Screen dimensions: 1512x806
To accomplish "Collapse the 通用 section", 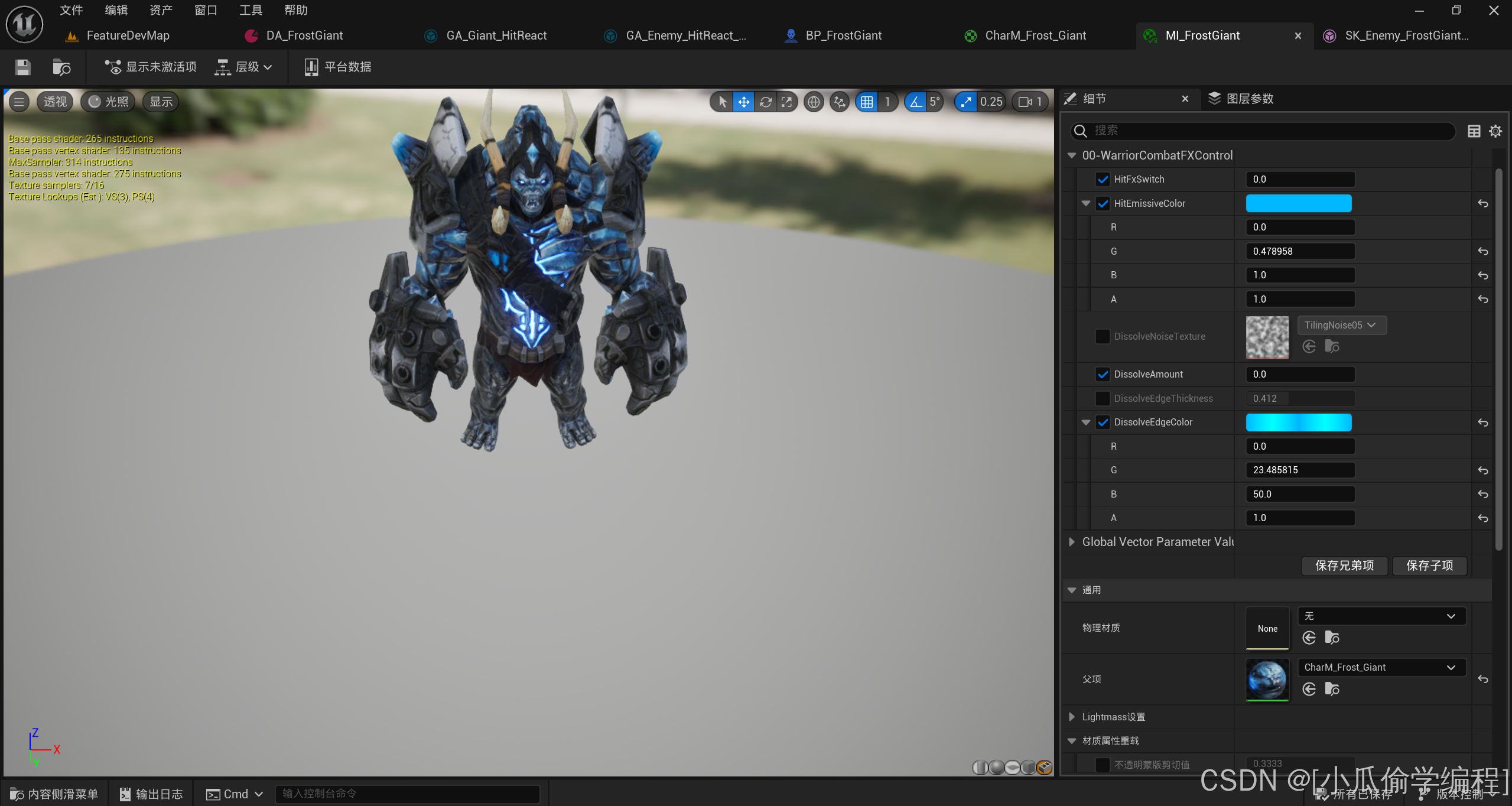I will (x=1072, y=590).
